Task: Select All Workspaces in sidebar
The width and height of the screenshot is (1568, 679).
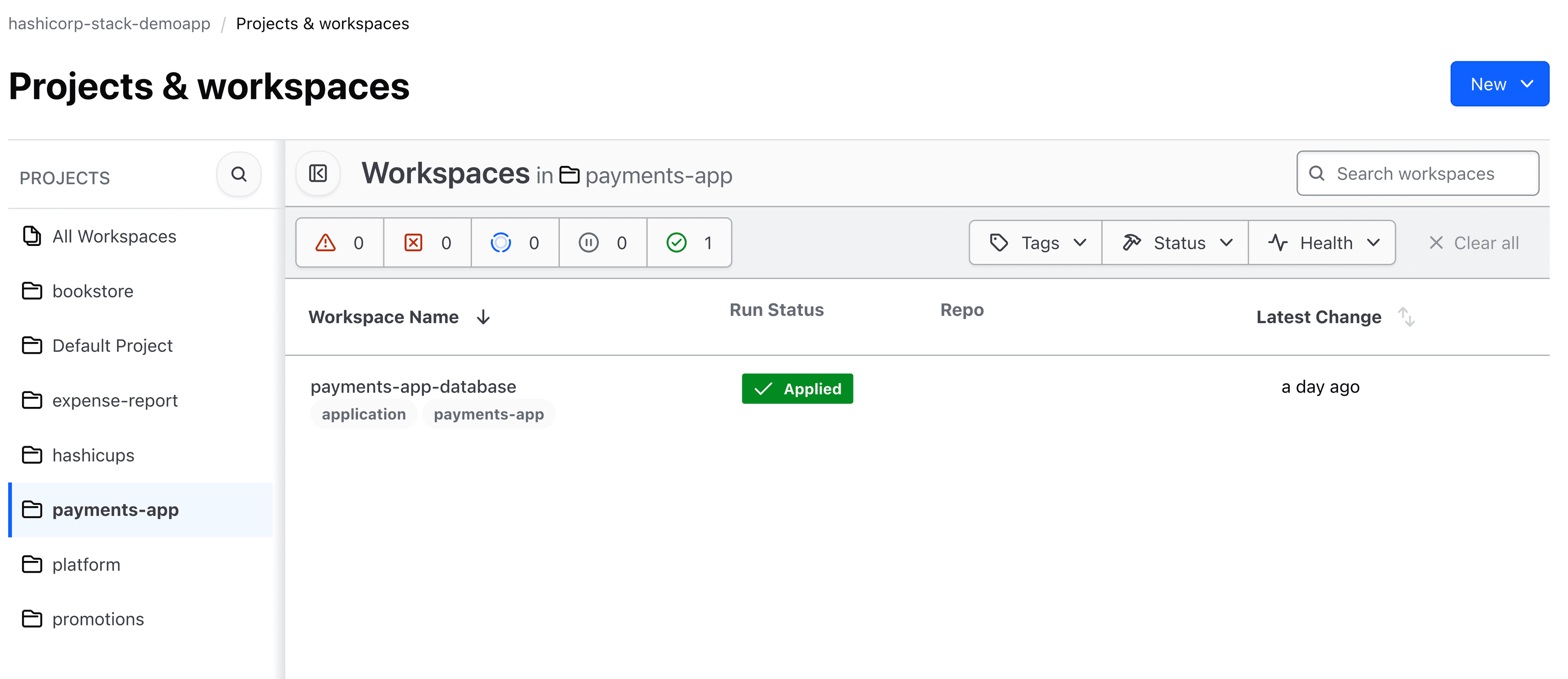Action: click(x=114, y=236)
